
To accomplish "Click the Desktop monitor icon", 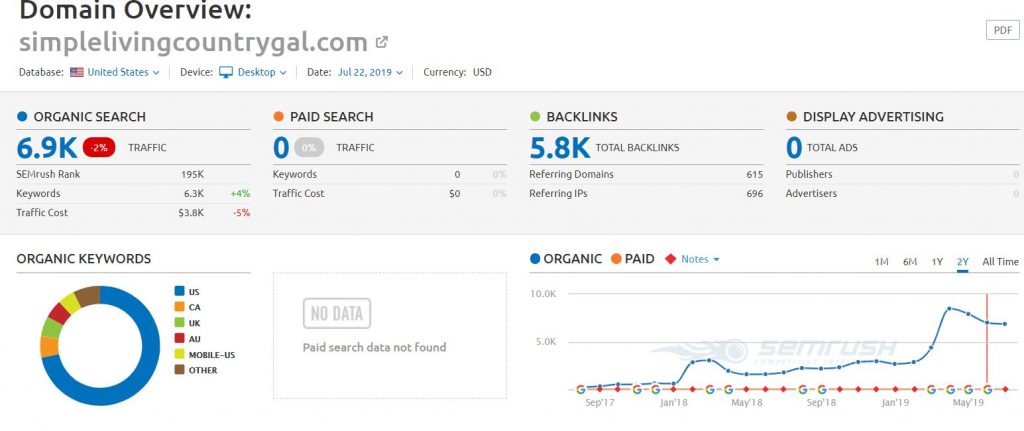I will [x=225, y=72].
